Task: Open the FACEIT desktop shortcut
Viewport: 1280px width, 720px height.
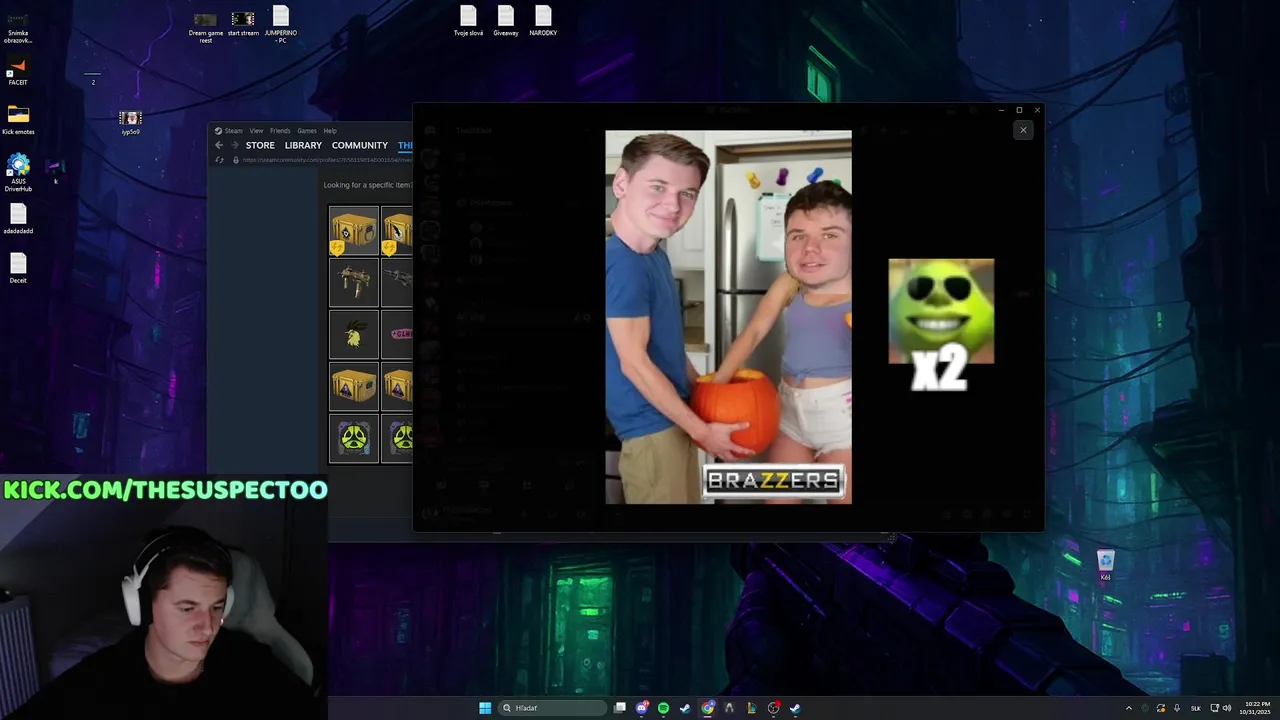Action: [18, 72]
